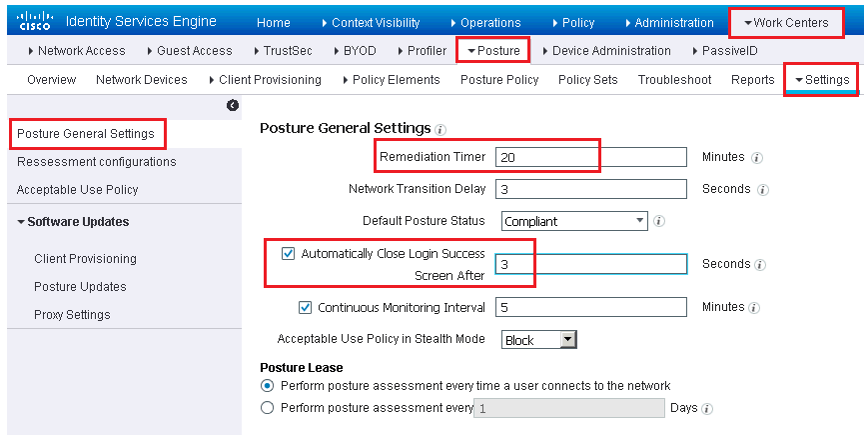Image resolution: width=865 pixels, height=435 pixels.
Task: Click the Cisco logo
Action: 35,22
